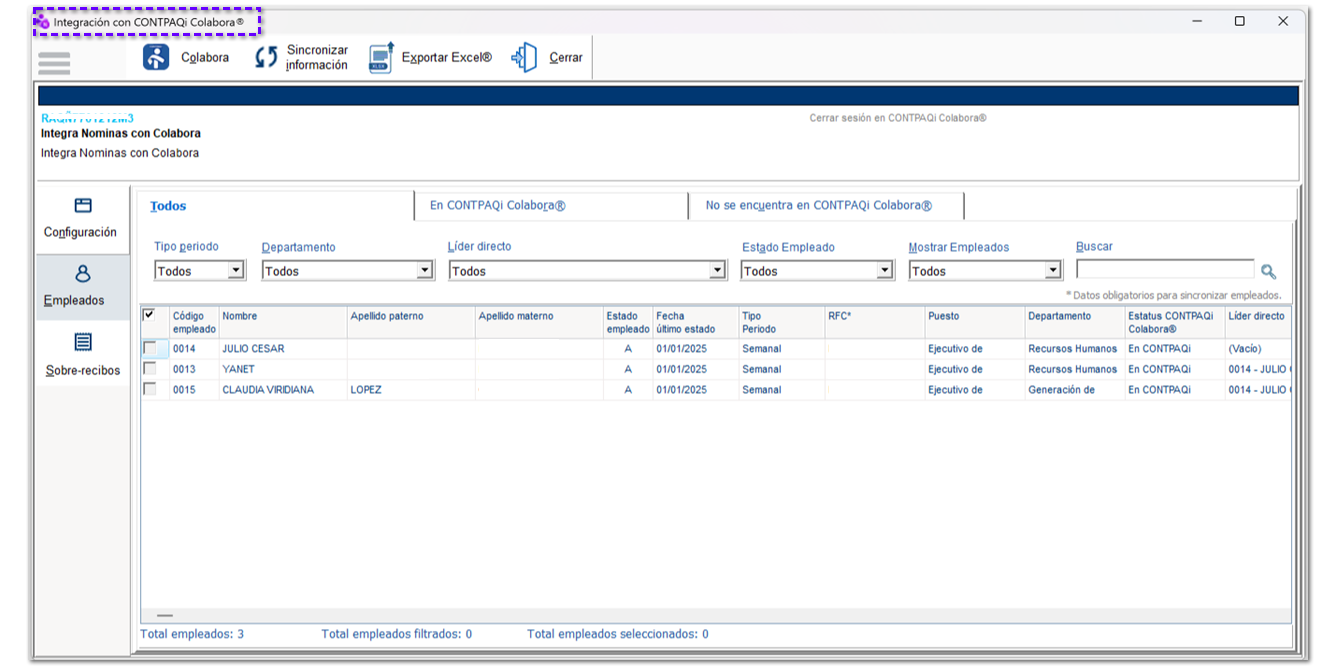The image size is (1317, 669).
Task: Click the Estado empleado column header
Action: coord(628,322)
